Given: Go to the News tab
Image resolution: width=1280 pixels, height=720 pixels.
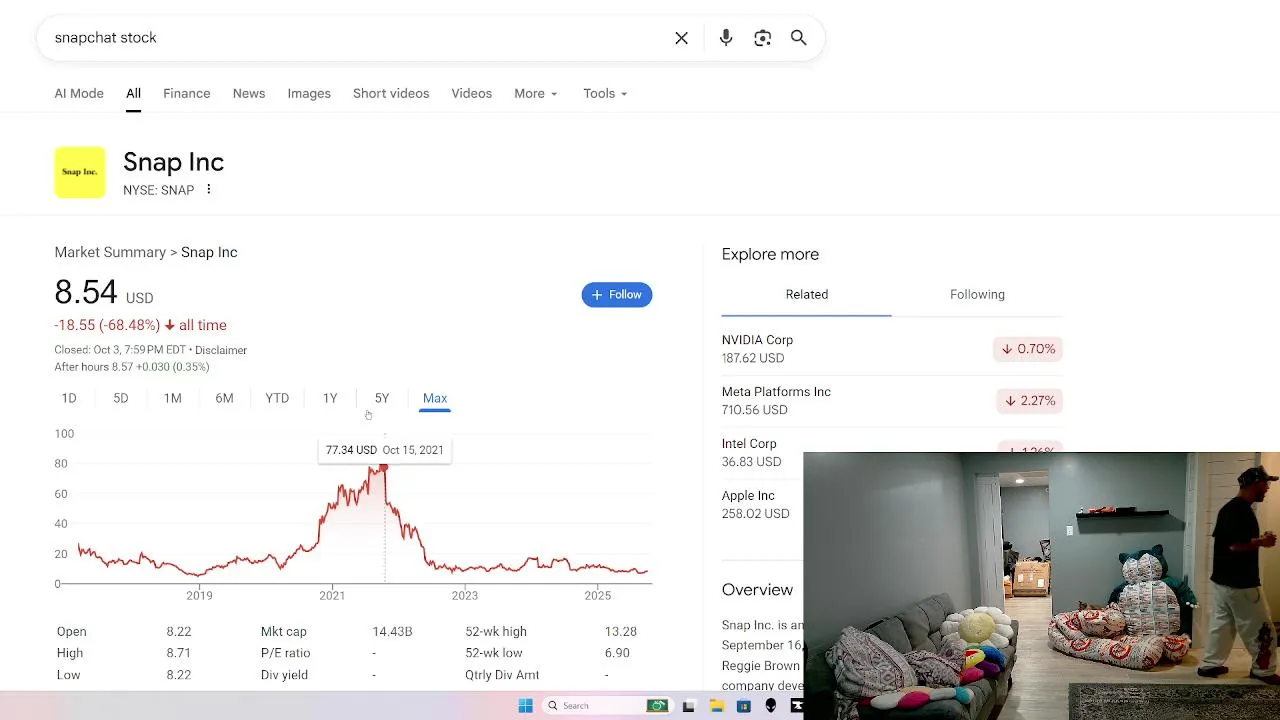Looking at the screenshot, I should coord(249,94).
